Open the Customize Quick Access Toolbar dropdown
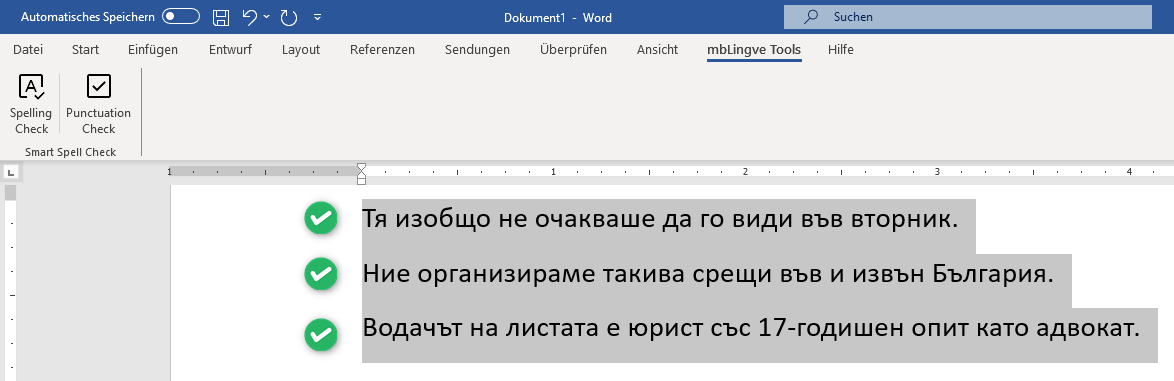 (317, 16)
